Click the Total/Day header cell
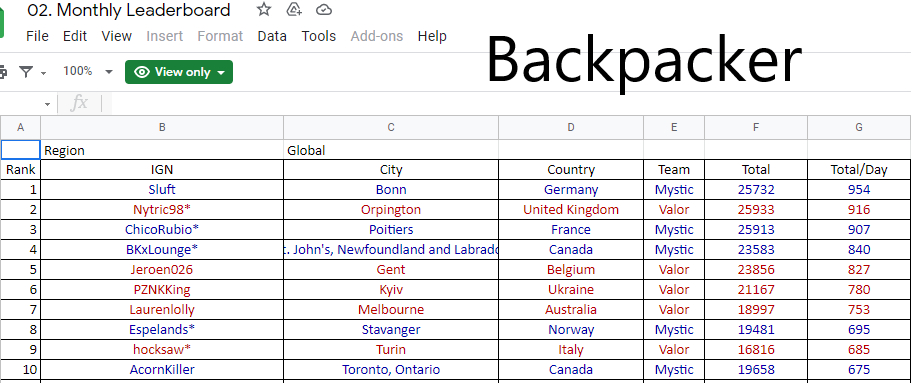The height and width of the screenshot is (383, 911). (x=859, y=170)
